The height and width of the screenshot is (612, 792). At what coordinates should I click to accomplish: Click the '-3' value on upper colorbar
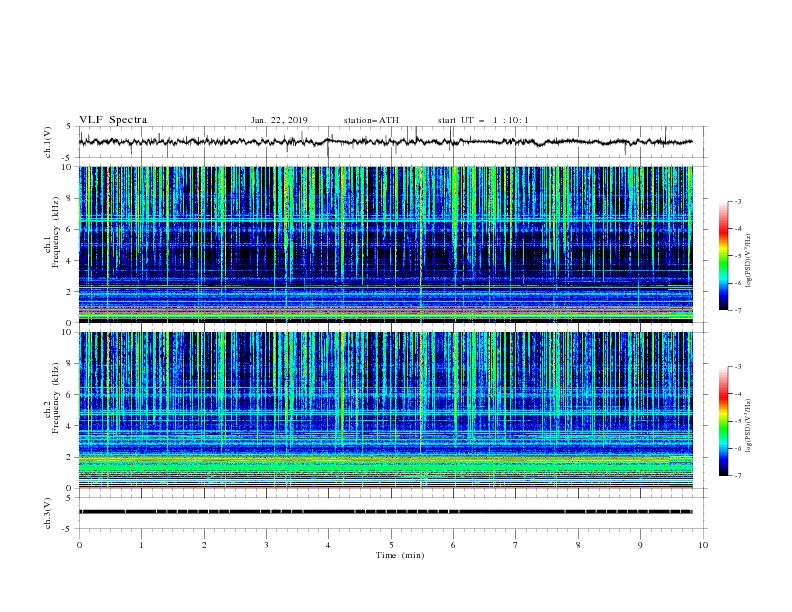point(738,201)
